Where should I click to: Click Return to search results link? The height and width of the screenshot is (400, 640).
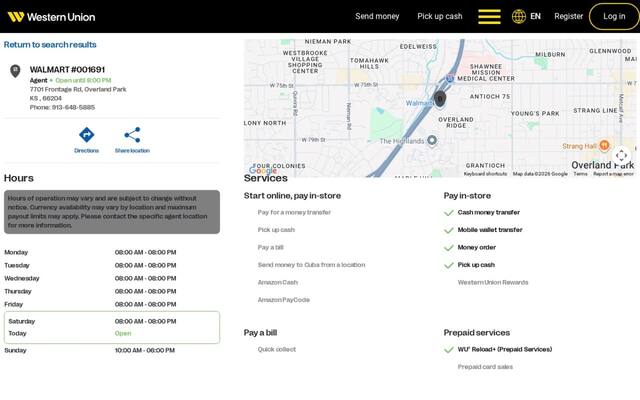tap(50, 44)
